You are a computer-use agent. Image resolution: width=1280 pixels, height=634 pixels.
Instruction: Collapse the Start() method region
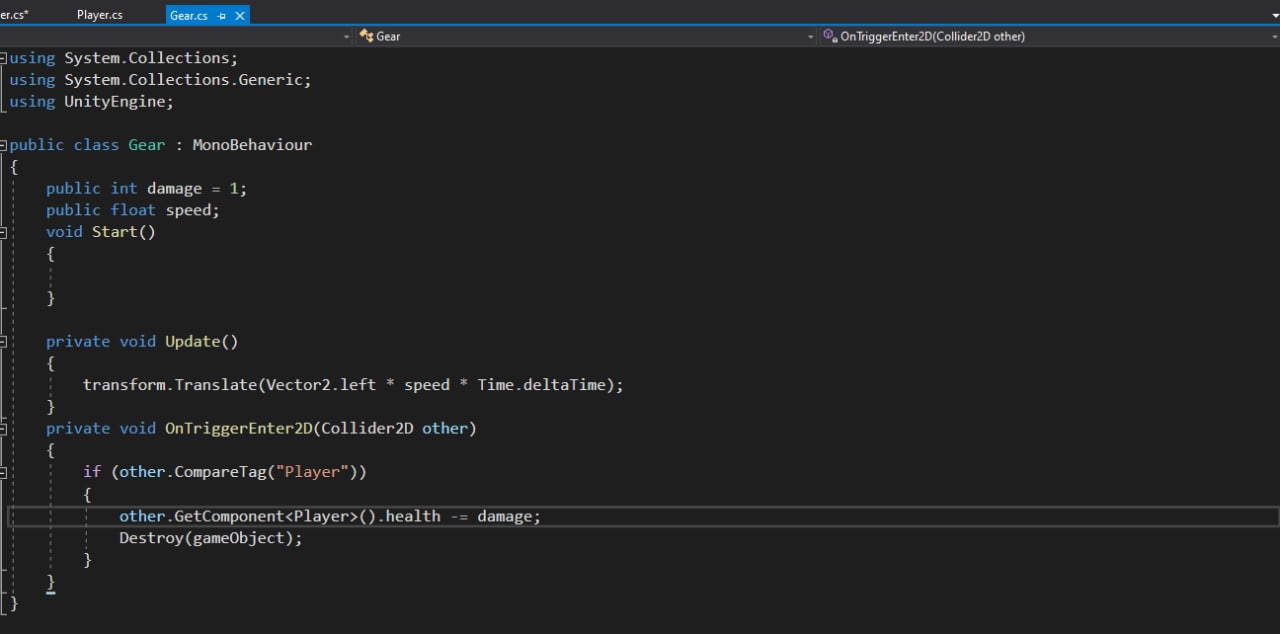[4, 232]
